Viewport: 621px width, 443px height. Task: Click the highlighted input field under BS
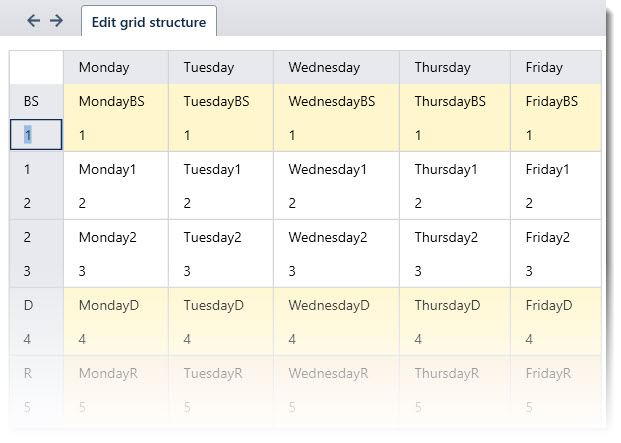tap(36, 134)
